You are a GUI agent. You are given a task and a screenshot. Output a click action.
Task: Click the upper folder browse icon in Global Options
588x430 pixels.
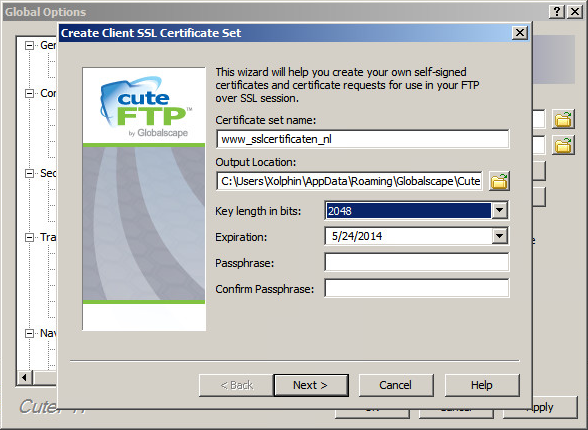pos(563,119)
